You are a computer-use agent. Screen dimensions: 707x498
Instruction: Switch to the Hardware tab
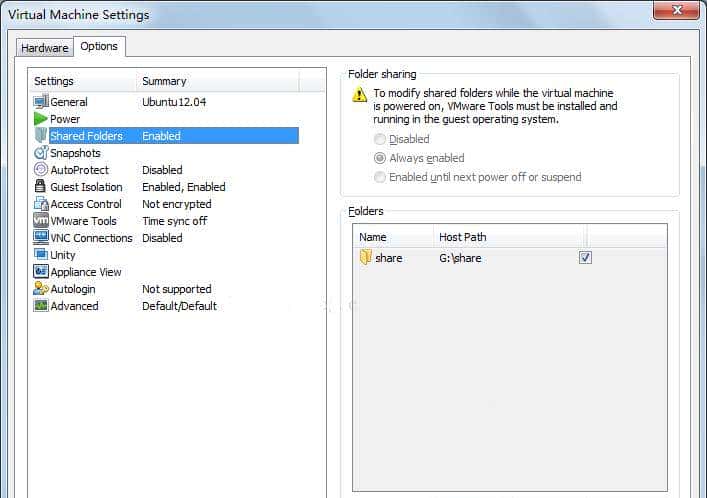coord(45,48)
